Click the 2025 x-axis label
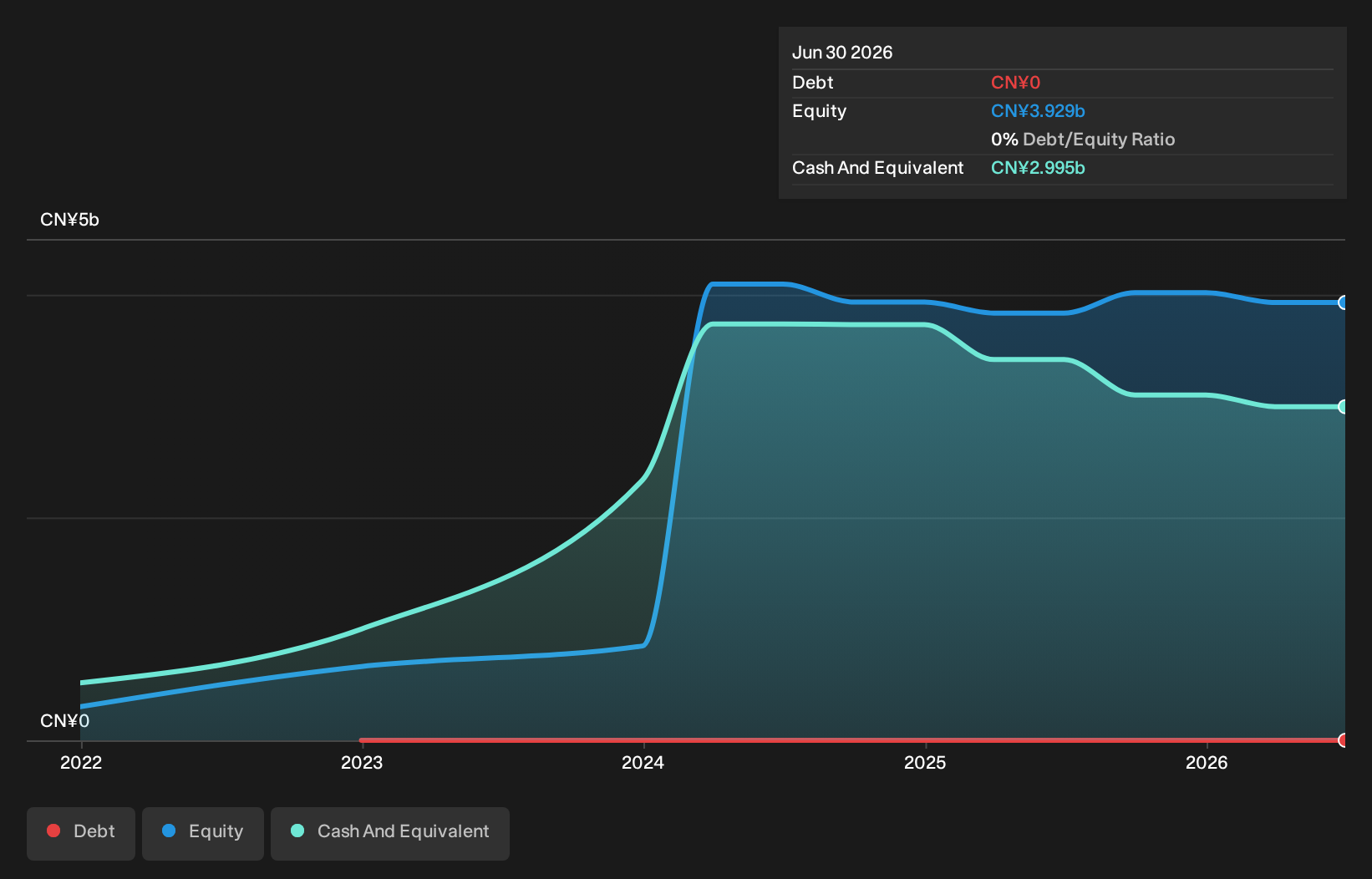Image resolution: width=1372 pixels, height=879 pixels. tap(925, 762)
